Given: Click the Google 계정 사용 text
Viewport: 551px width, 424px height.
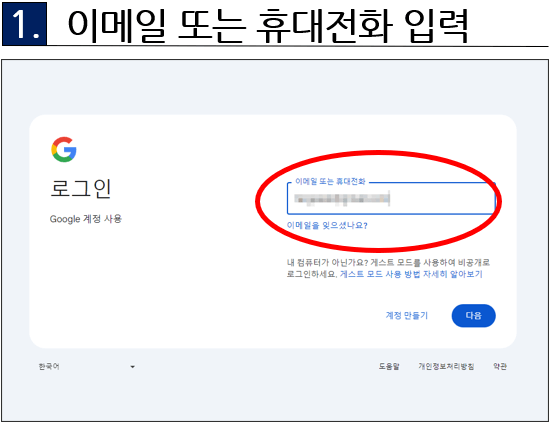Looking at the screenshot, I should 85,219.
